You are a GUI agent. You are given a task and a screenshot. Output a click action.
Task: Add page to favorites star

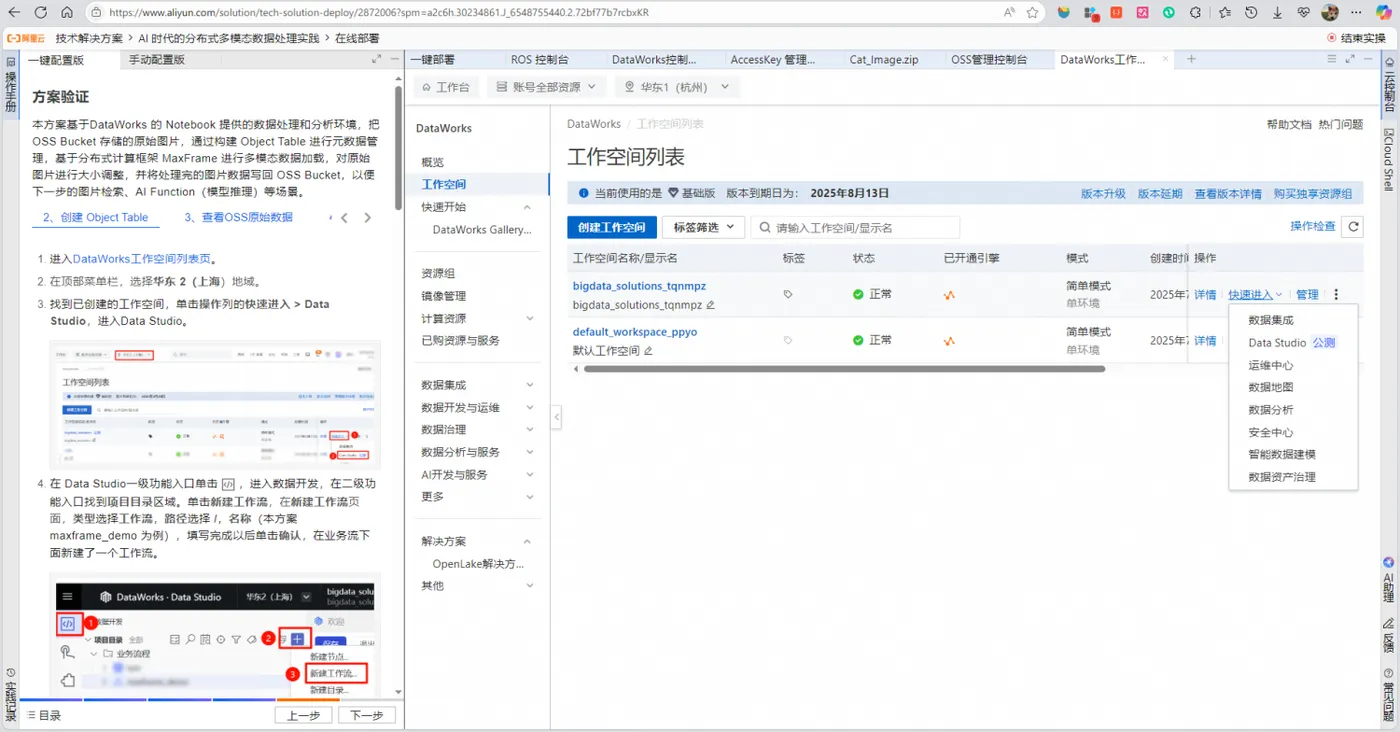(1033, 13)
